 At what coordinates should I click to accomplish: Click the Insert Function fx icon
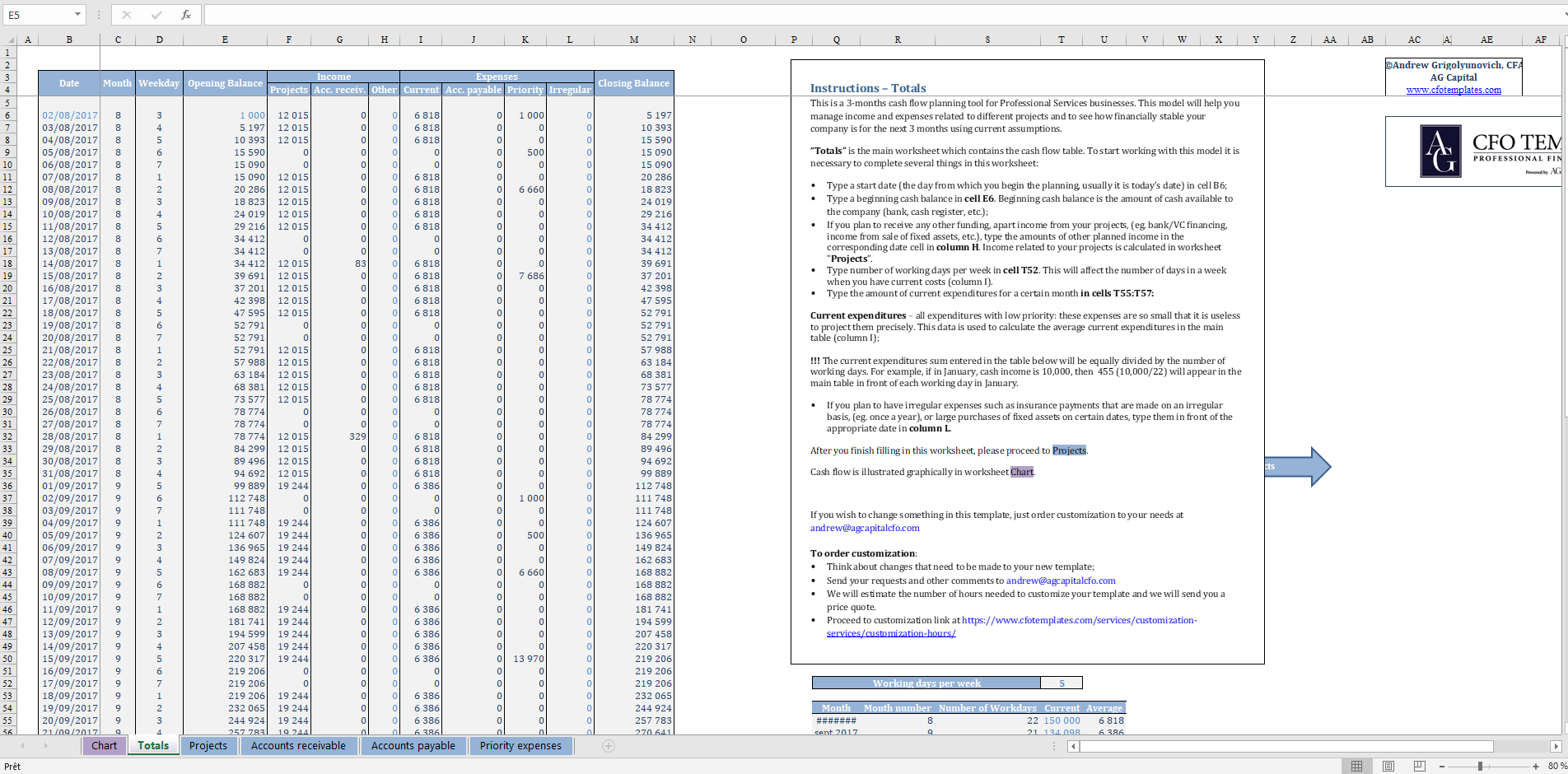186,15
